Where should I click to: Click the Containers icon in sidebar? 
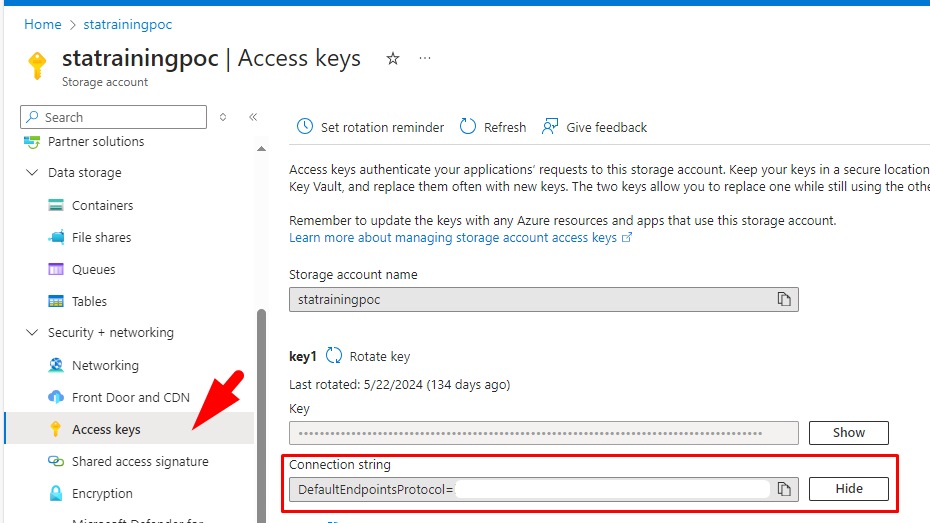coord(56,205)
